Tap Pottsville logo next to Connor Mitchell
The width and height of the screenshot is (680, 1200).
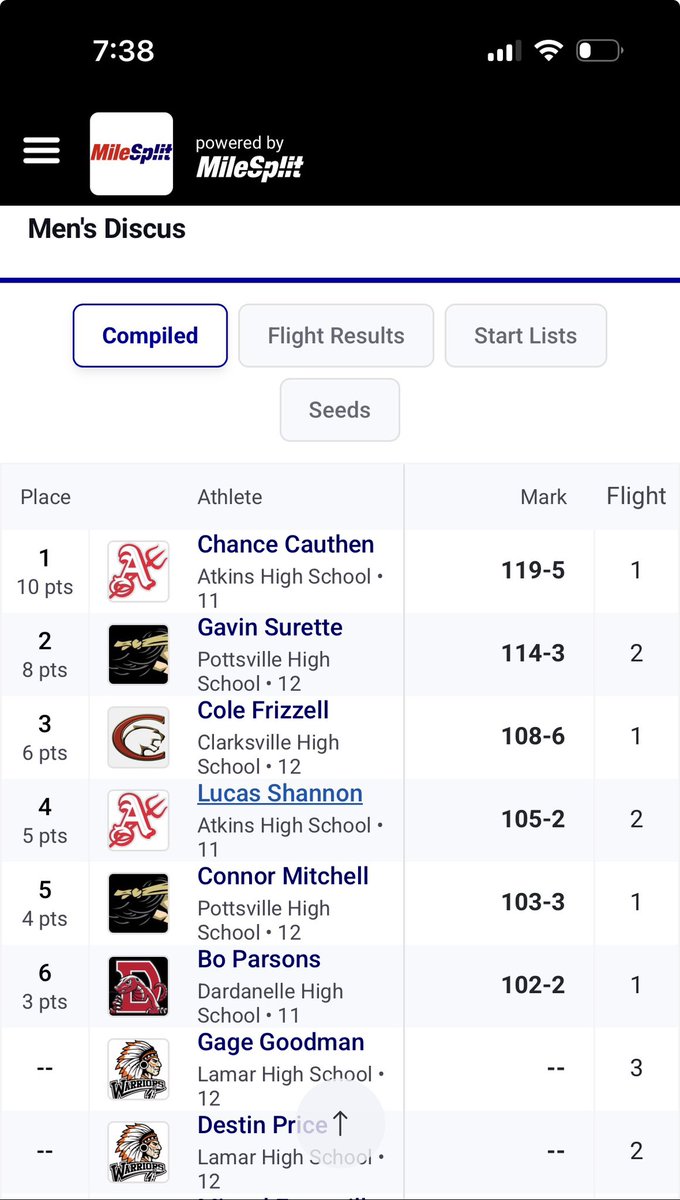coord(138,903)
